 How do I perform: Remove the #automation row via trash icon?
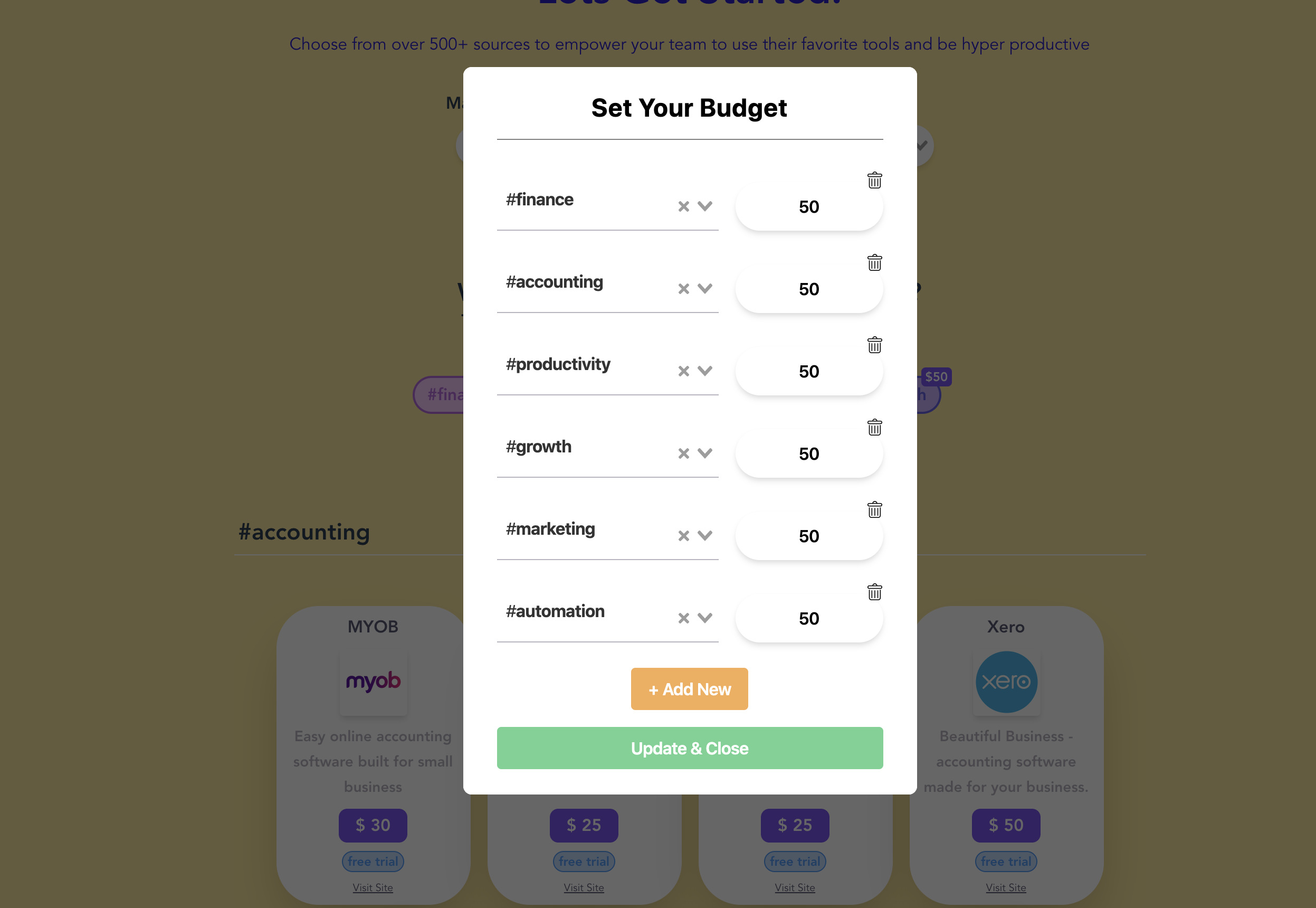pyautogui.click(x=874, y=592)
